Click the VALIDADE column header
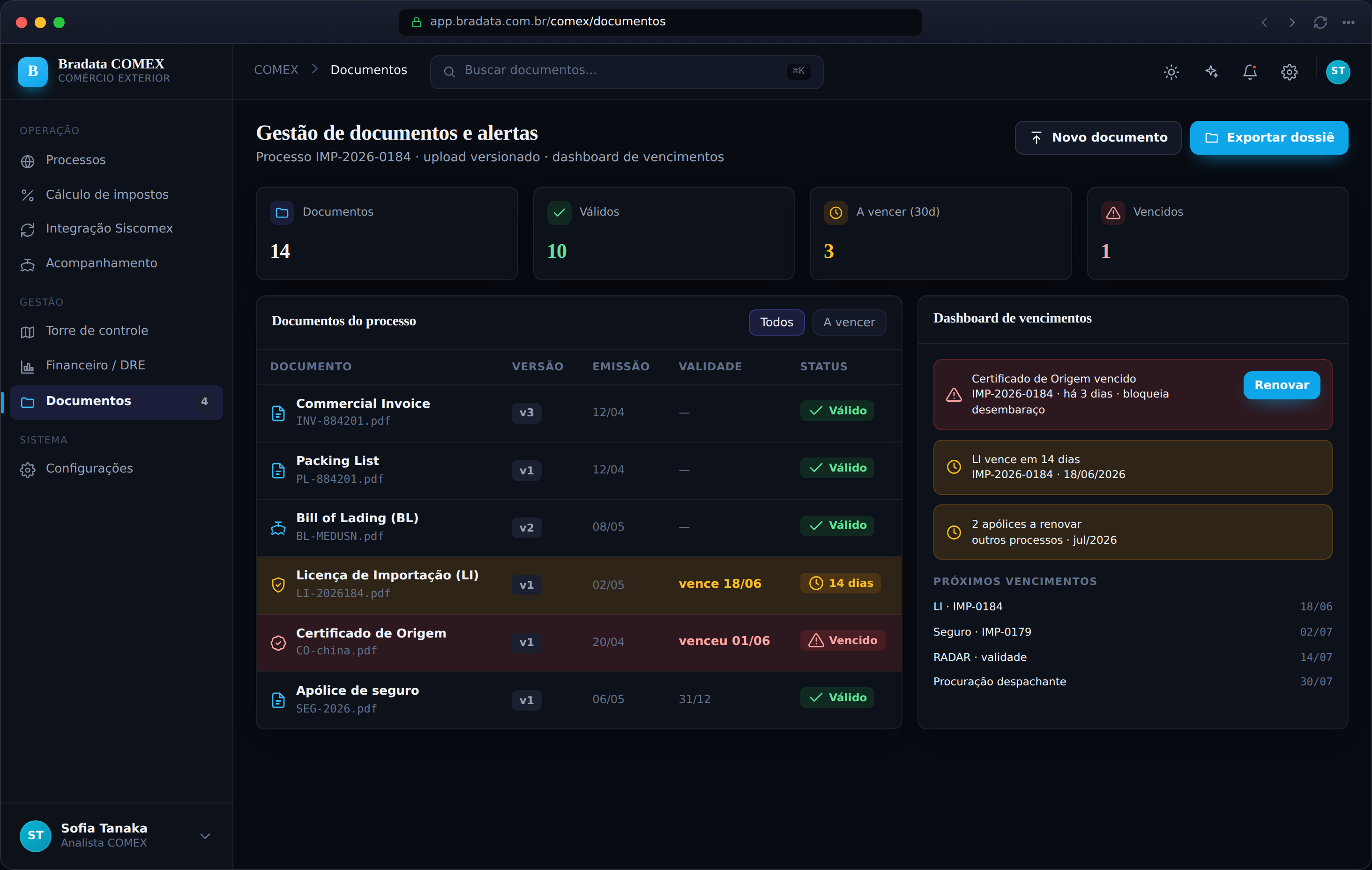Screen dimensions: 1372x870 (x=710, y=367)
